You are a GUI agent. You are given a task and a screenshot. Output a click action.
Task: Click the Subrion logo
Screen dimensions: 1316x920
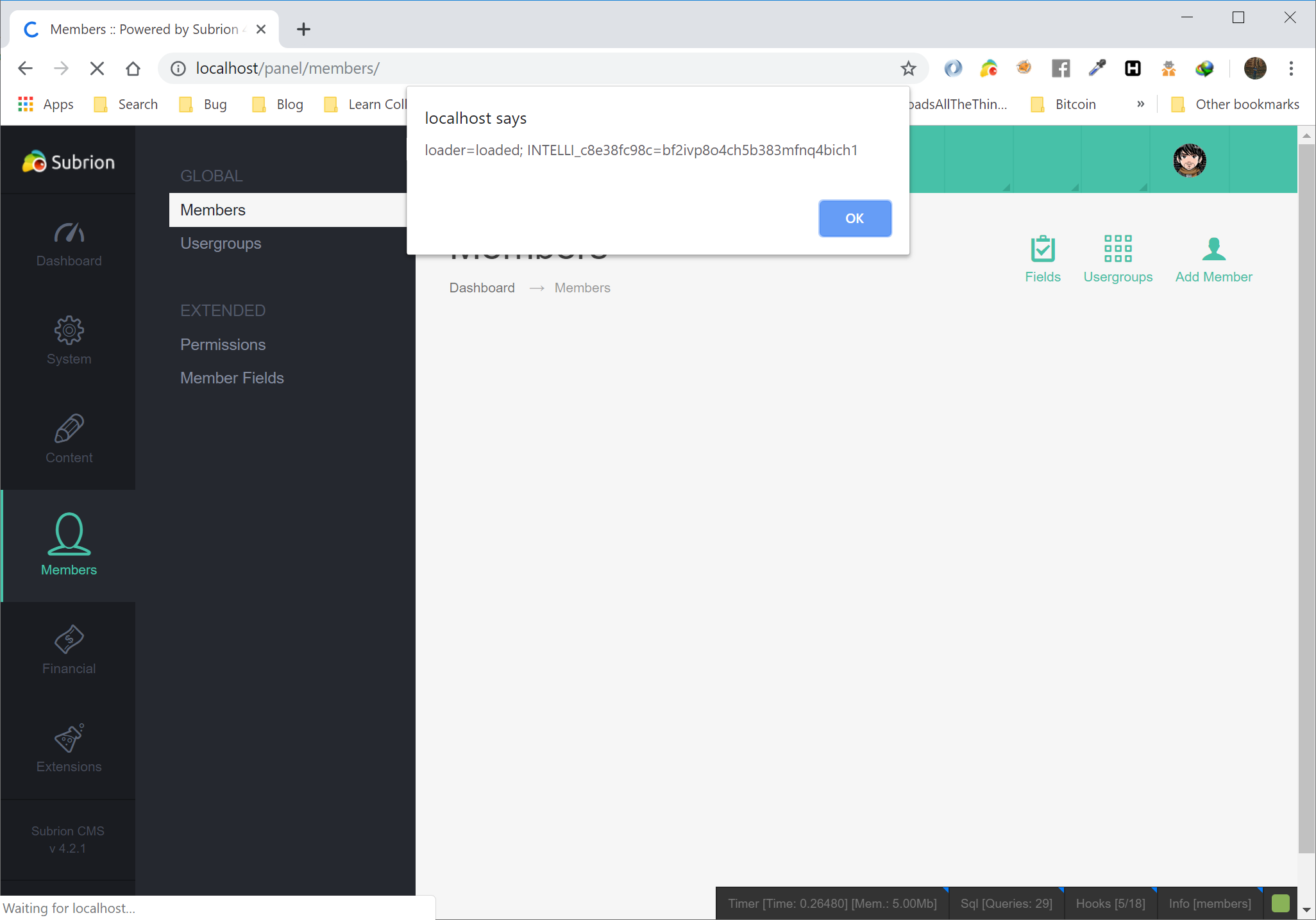(x=69, y=162)
